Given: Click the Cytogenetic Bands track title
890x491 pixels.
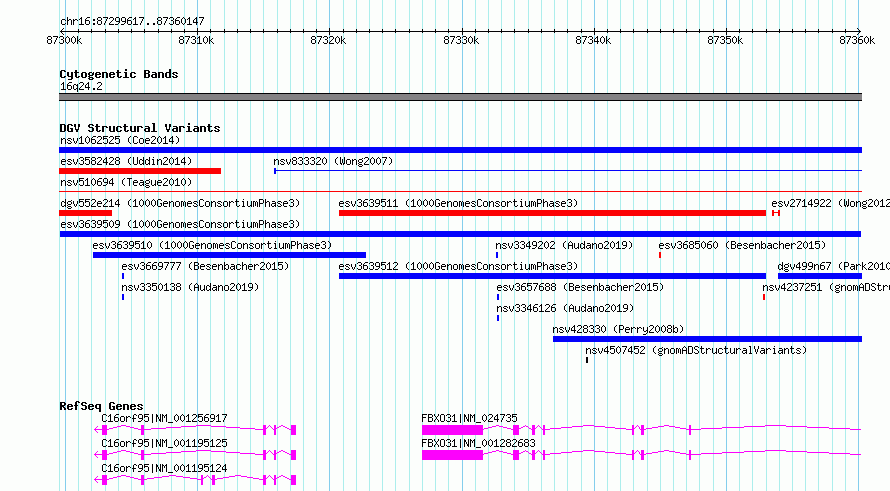Looking at the screenshot, I should click(x=119, y=74).
